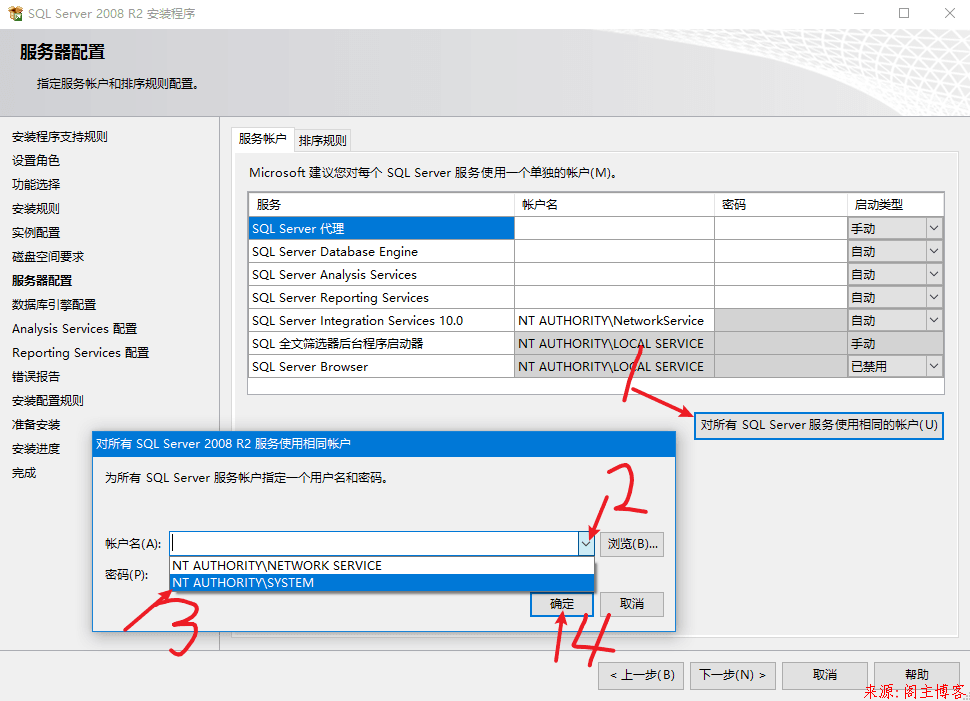Click the 服务 column header
Screen dimensions: 970x701
pos(381,204)
